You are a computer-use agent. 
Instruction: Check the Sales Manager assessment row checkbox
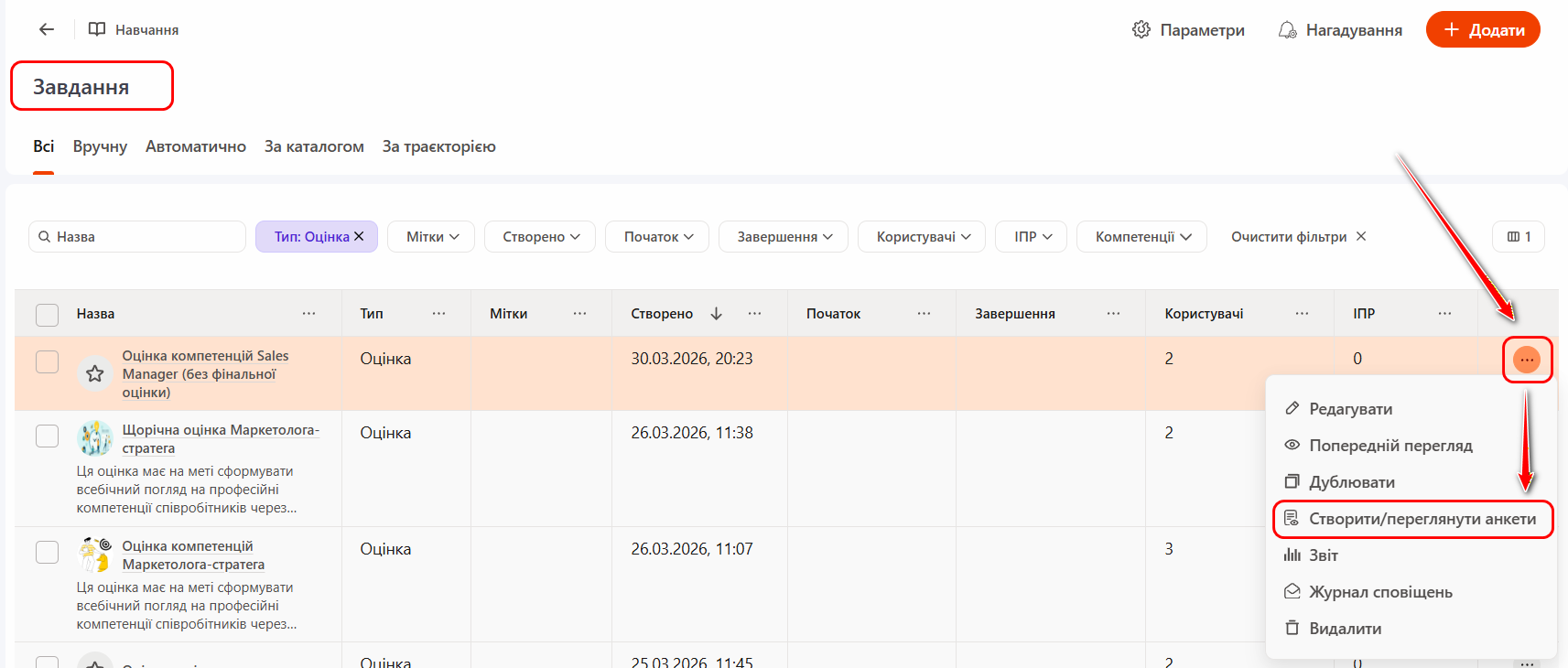[x=47, y=361]
